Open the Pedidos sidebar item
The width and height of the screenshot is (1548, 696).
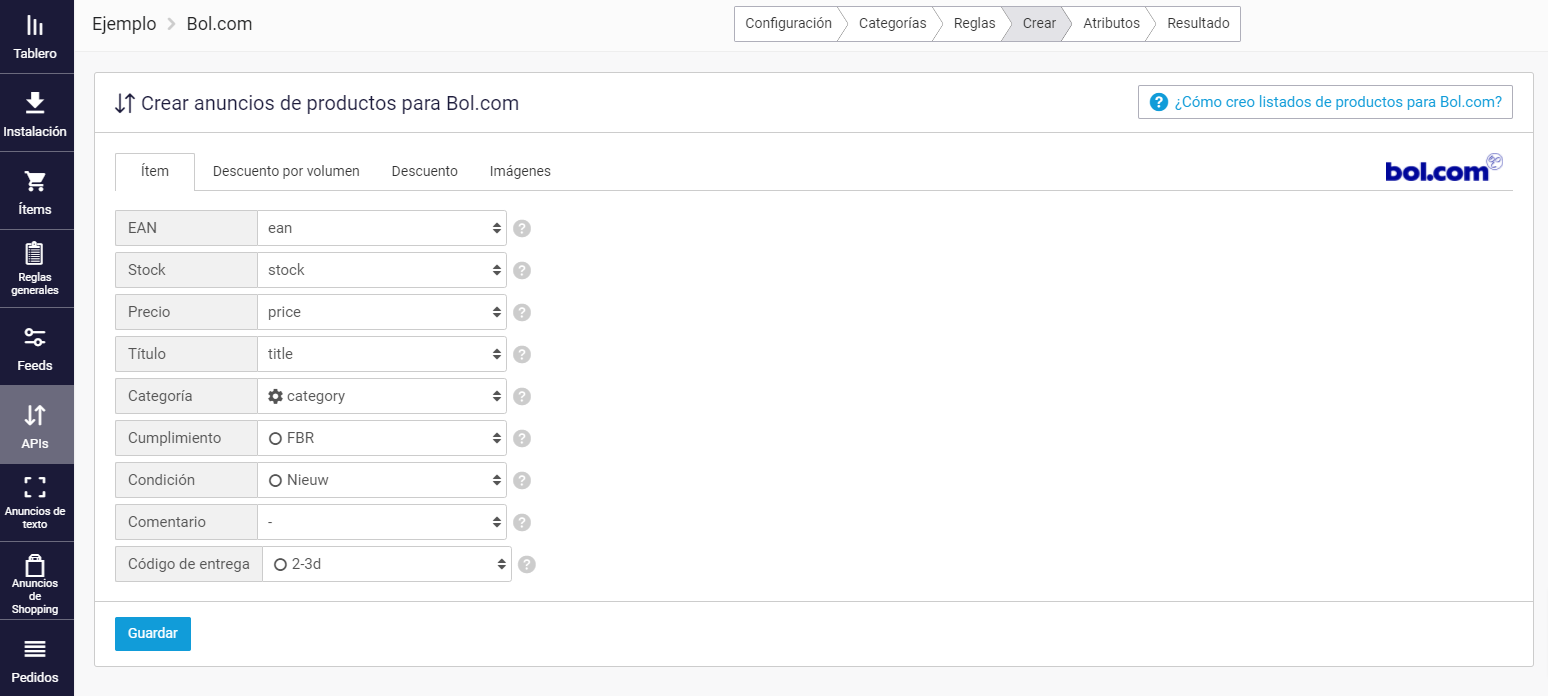click(x=36, y=658)
